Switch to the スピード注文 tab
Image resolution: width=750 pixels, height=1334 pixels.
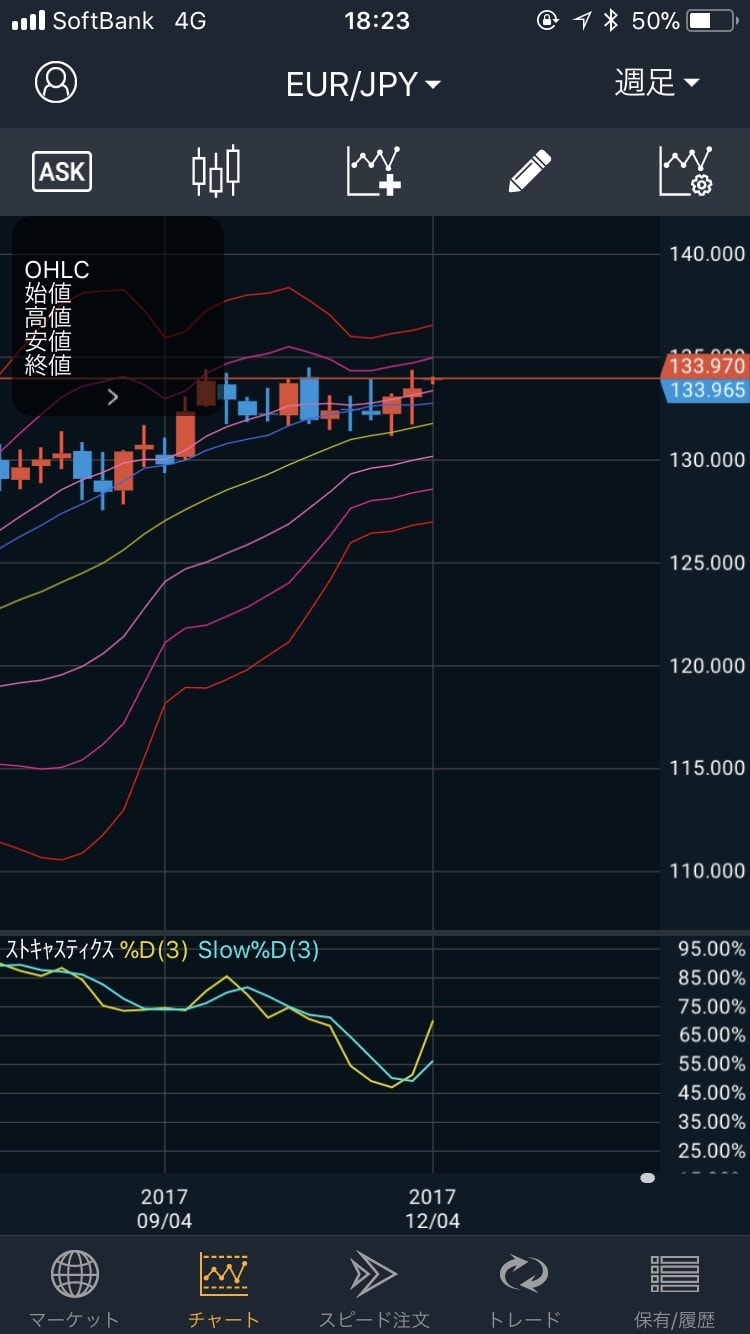[374, 1290]
